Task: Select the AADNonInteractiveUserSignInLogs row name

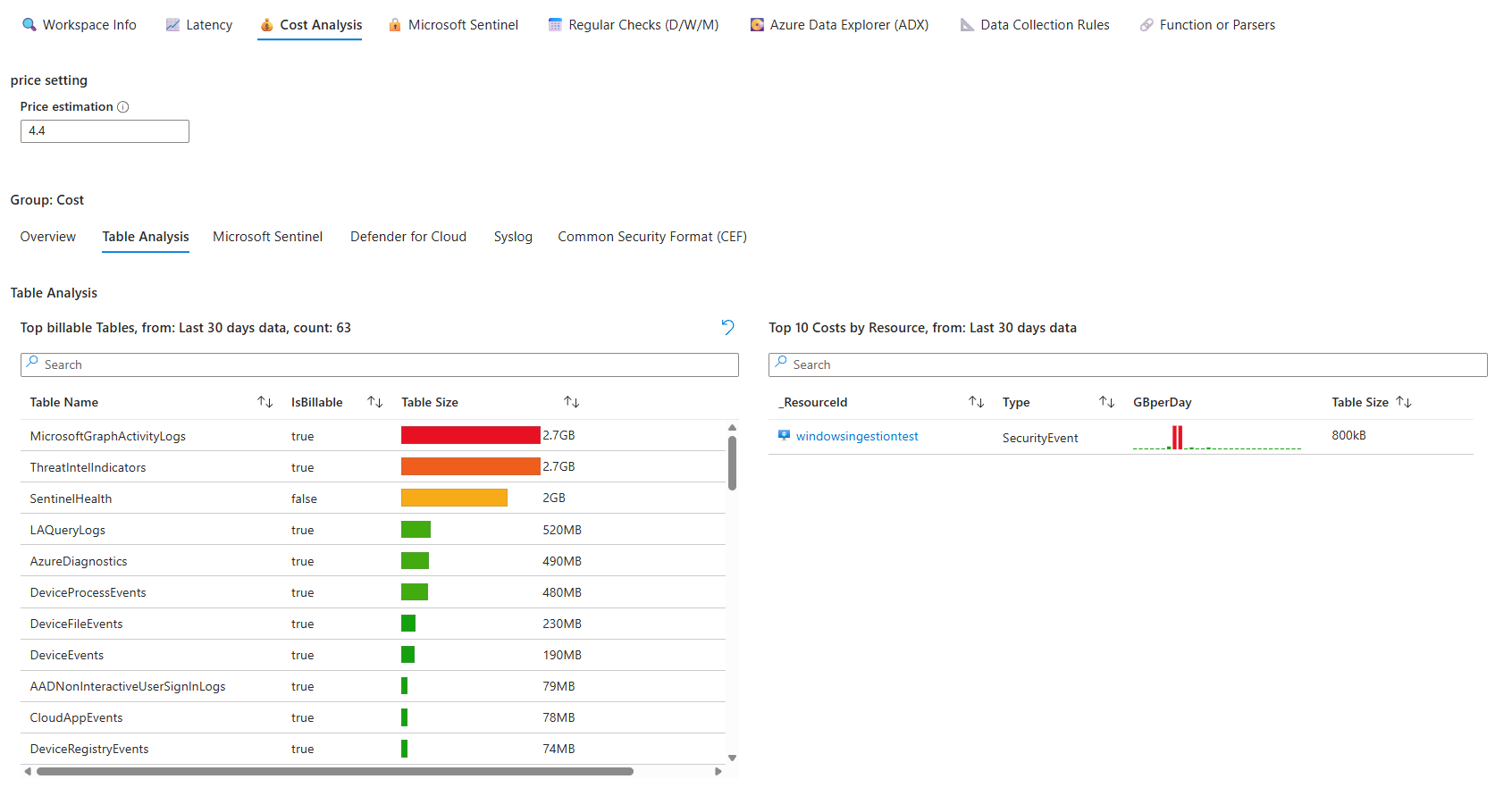Action: [x=128, y=687]
